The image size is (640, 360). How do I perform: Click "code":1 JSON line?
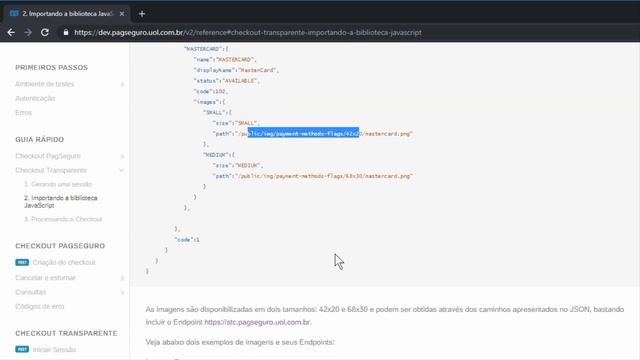(x=187, y=240)
